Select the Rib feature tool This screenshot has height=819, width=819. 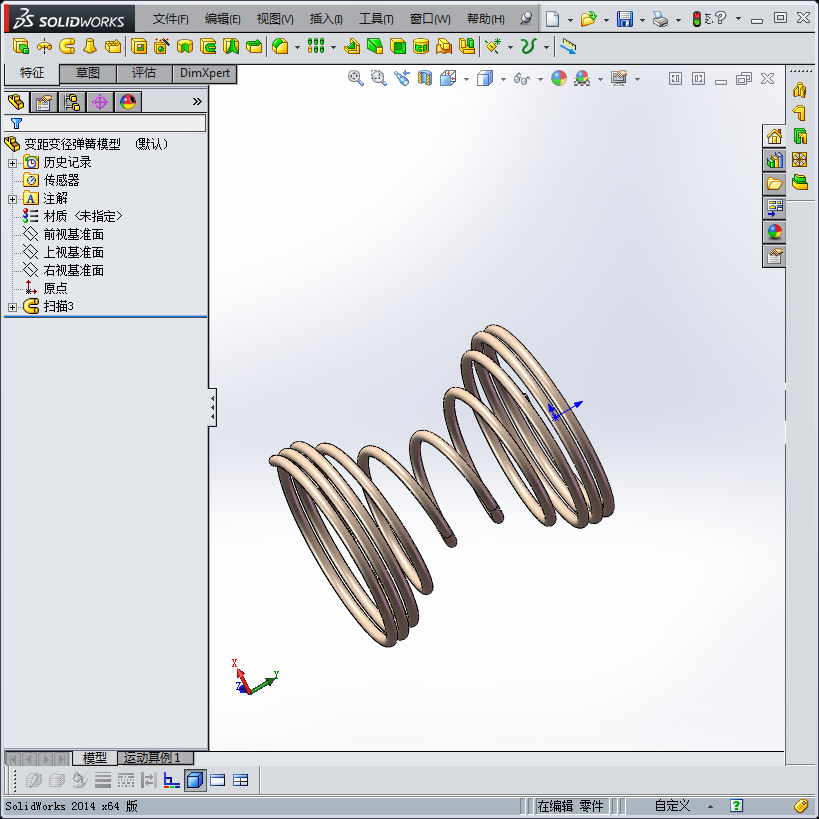[352, 46]
